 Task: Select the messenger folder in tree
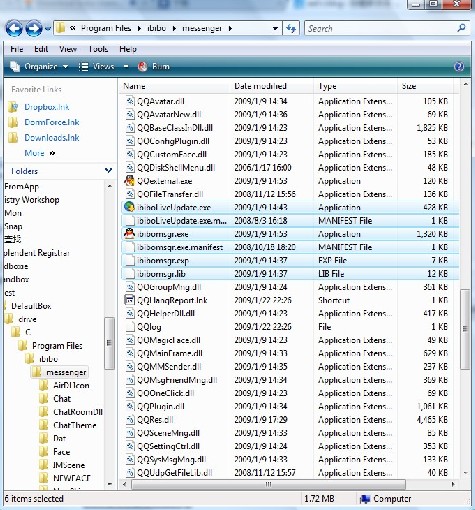tap(66, 372)
